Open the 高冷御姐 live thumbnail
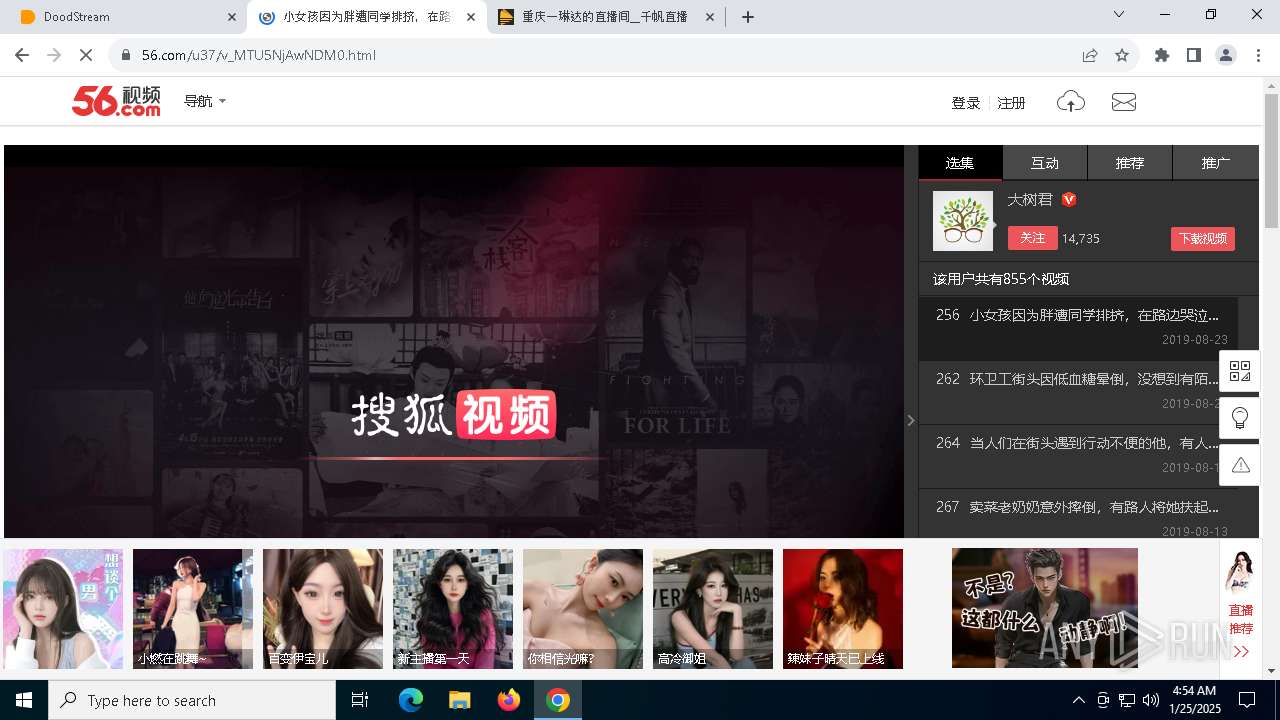The height and width of the screenshot is (720, 1280). coord(713,608)
